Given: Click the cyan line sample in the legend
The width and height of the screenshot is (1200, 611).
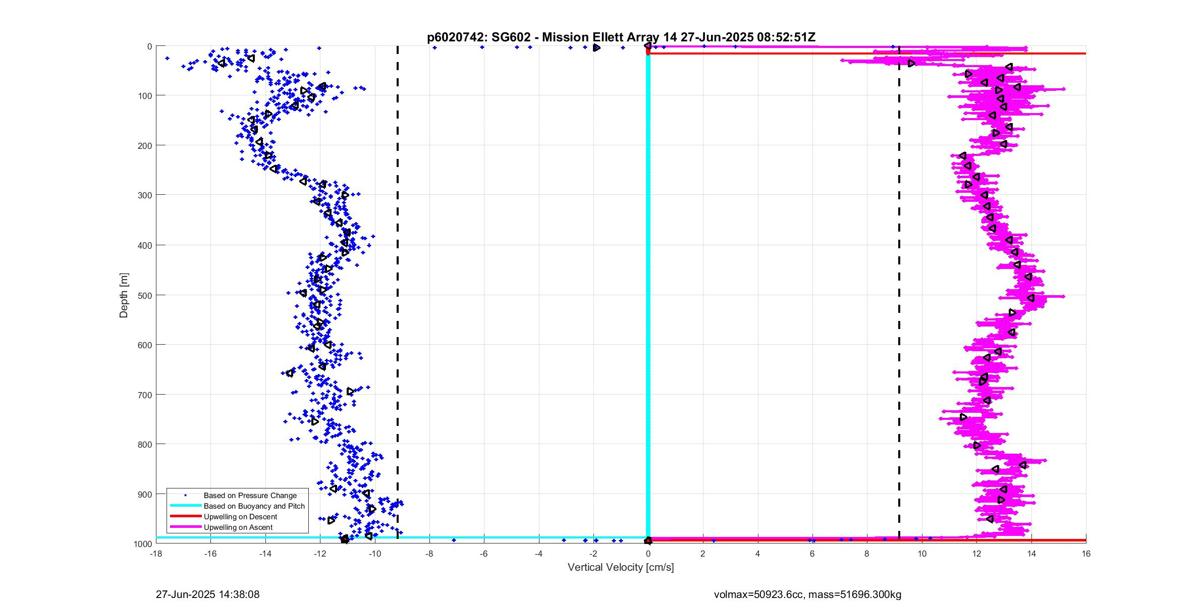Looking at the screenshot, I should coord(184,506).
